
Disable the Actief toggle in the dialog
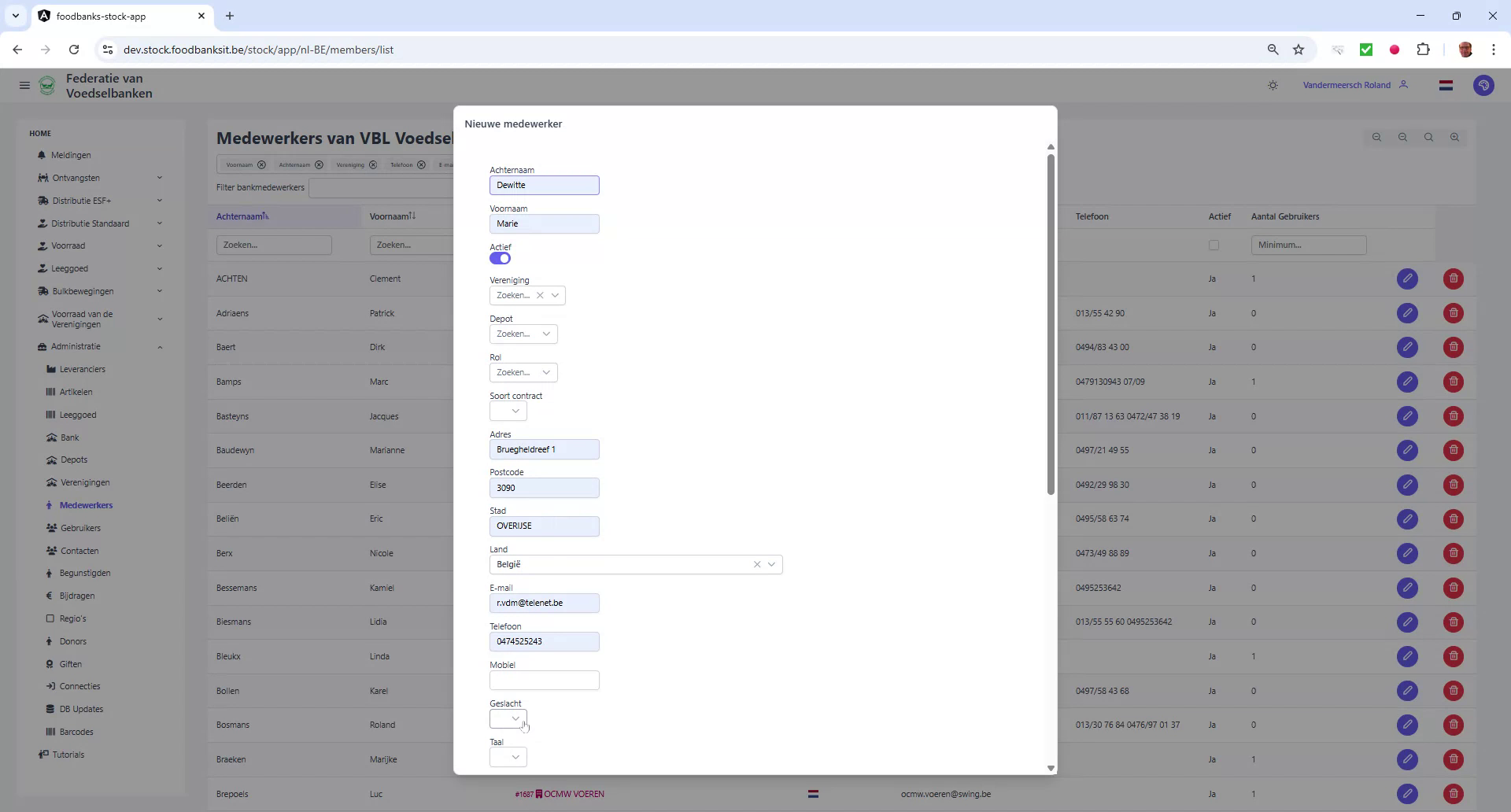(501, 258)
